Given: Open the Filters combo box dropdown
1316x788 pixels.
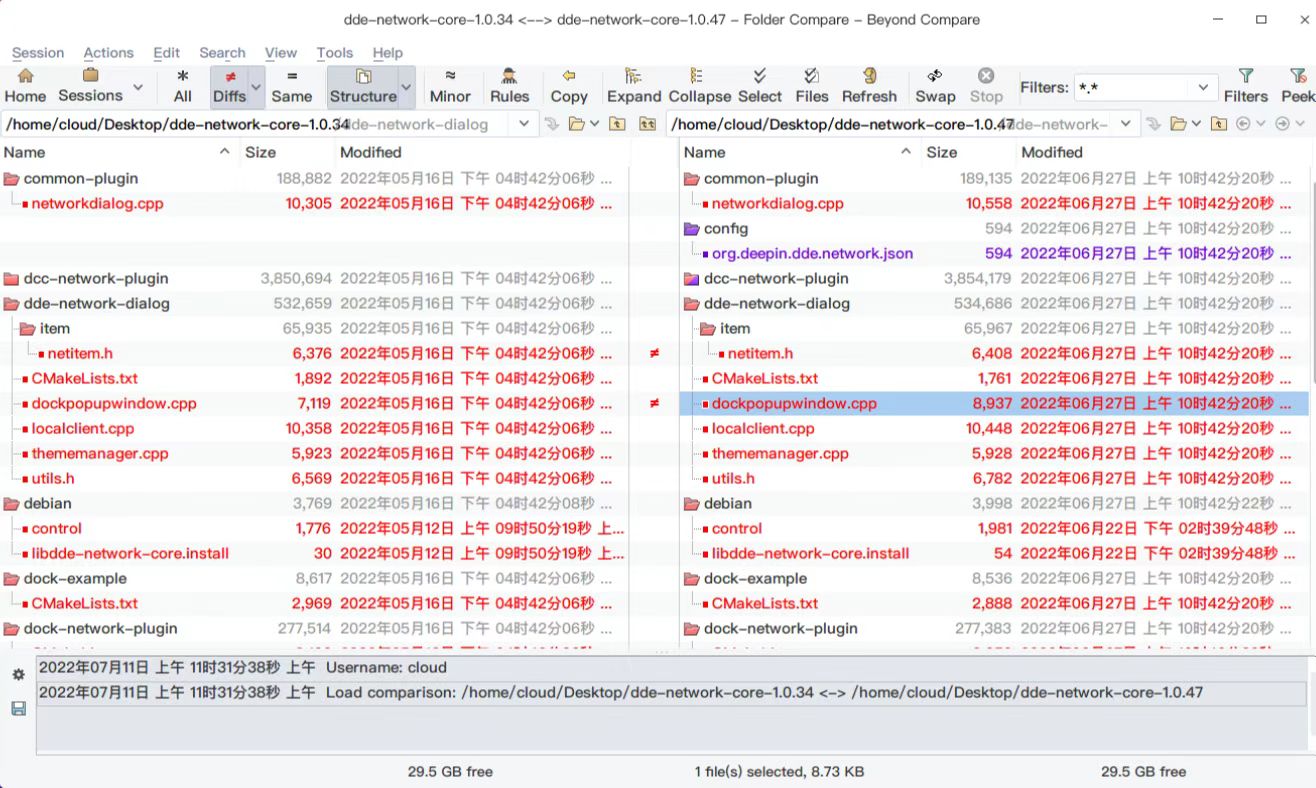Looking at the screenshot, I should click(1204, 88).
